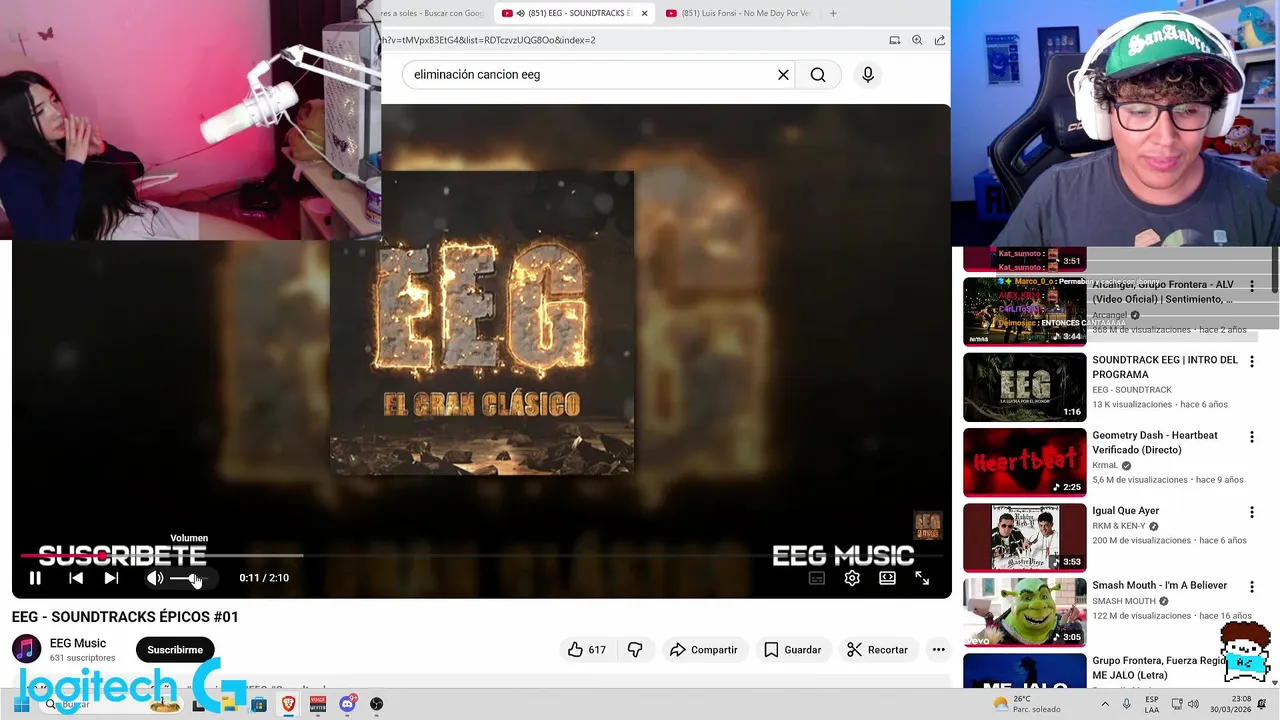This screenshot has height=720, width=1280.
Task: Open options menu for Geometry Dash Heartbeat
Action: pyautogui.click(x=1251, y=437)
